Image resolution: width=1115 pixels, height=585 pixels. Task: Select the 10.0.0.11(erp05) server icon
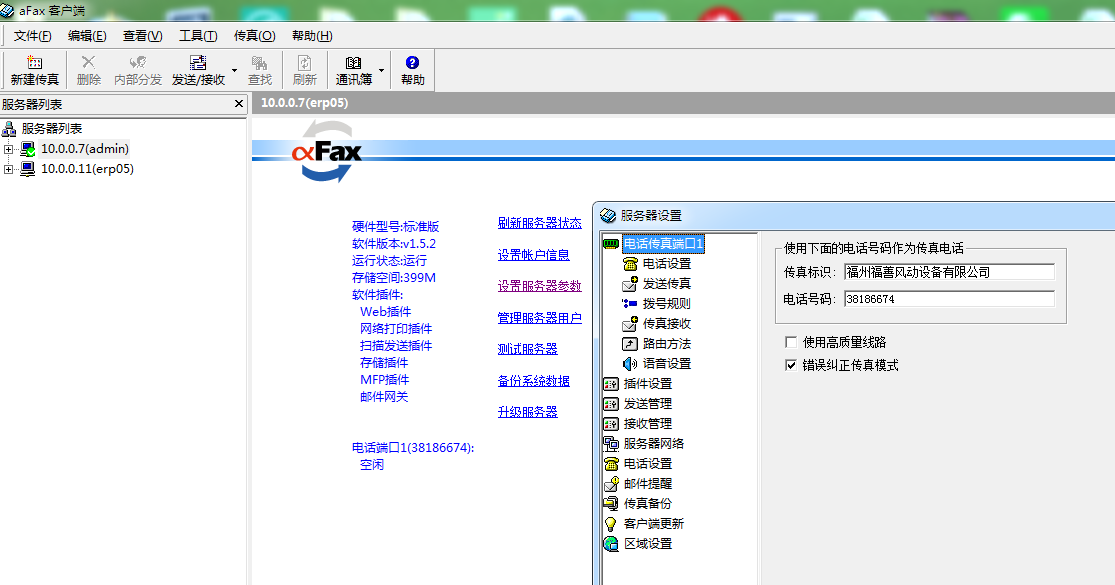(x=28, y=168)
